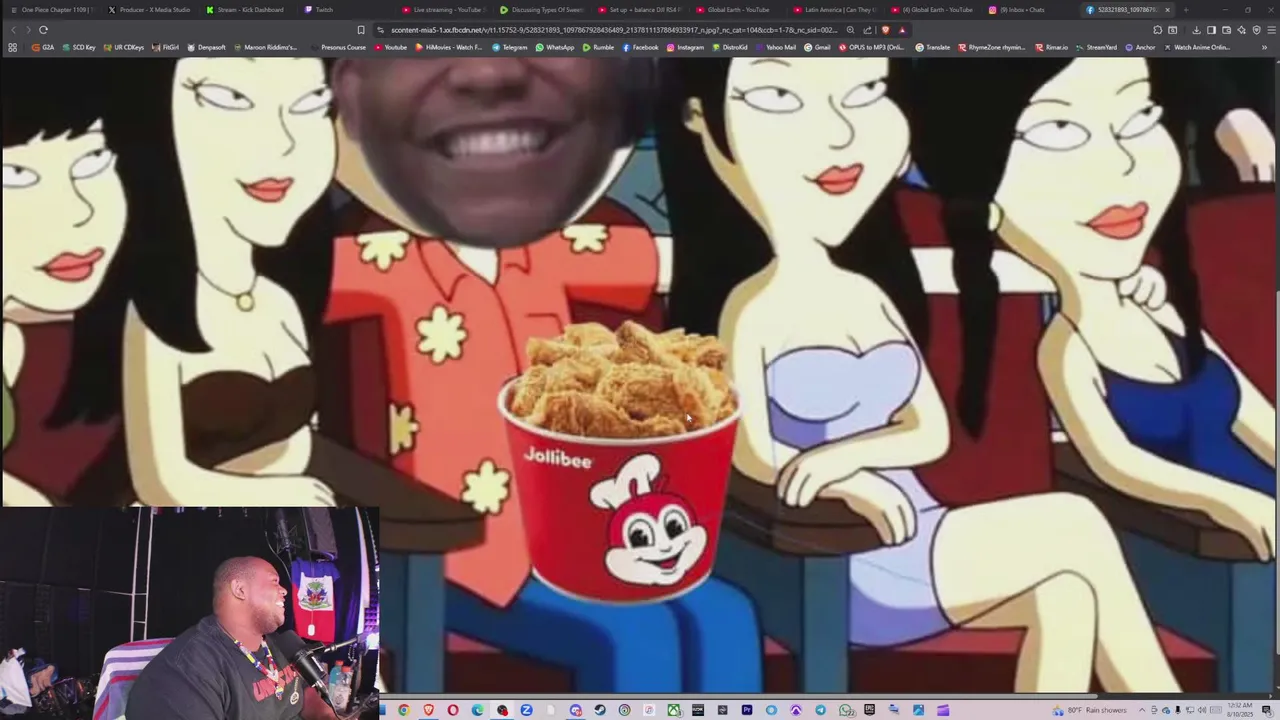Image resolution: width=1280 pixels, height=720 pixels.
Task: Open the downloads icon in browser toolbar
Action: 1196,30
